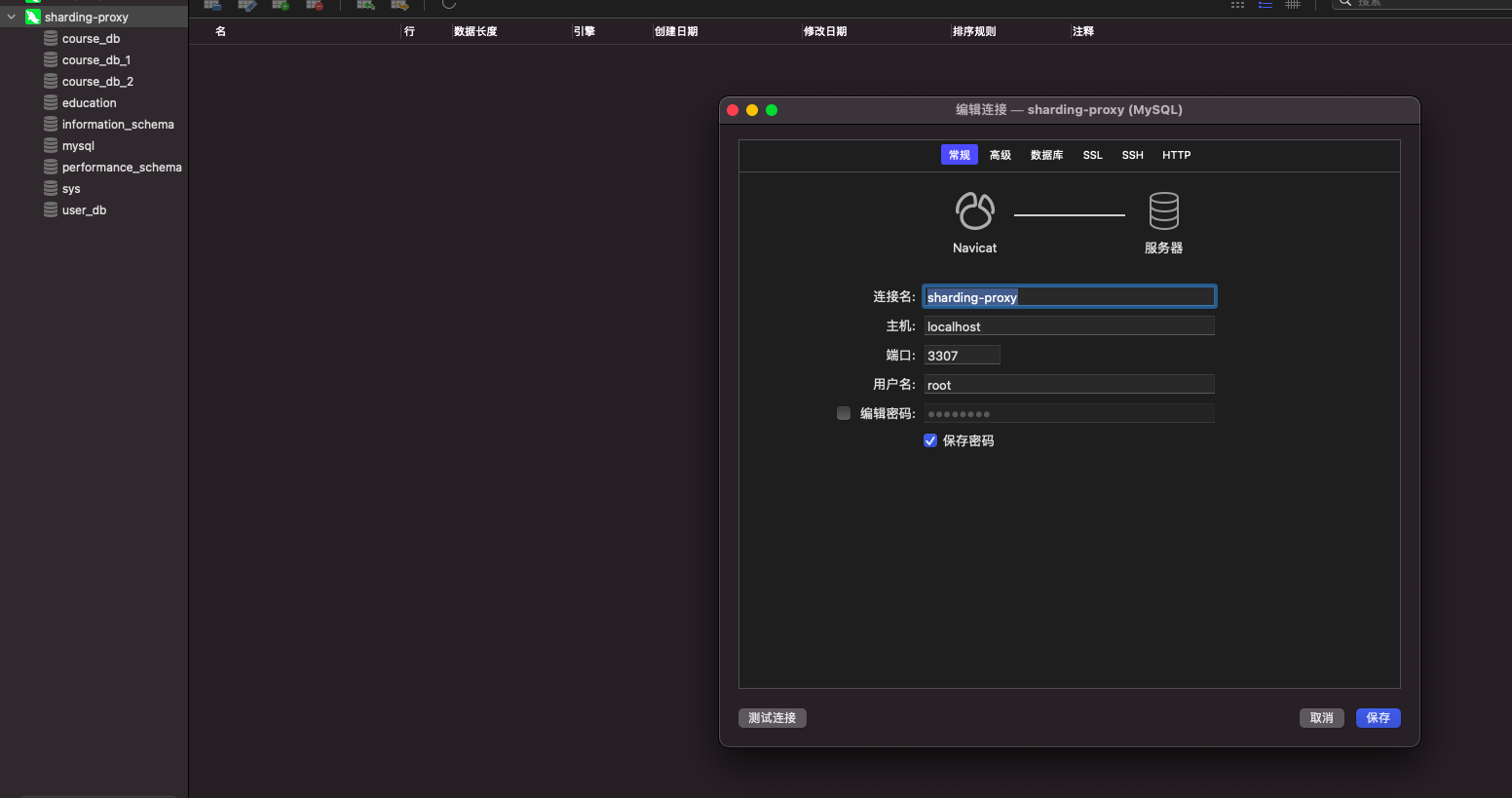Focus the 用户名 field showing root
Viewport: 1512px width, 798px height.
1070,384
